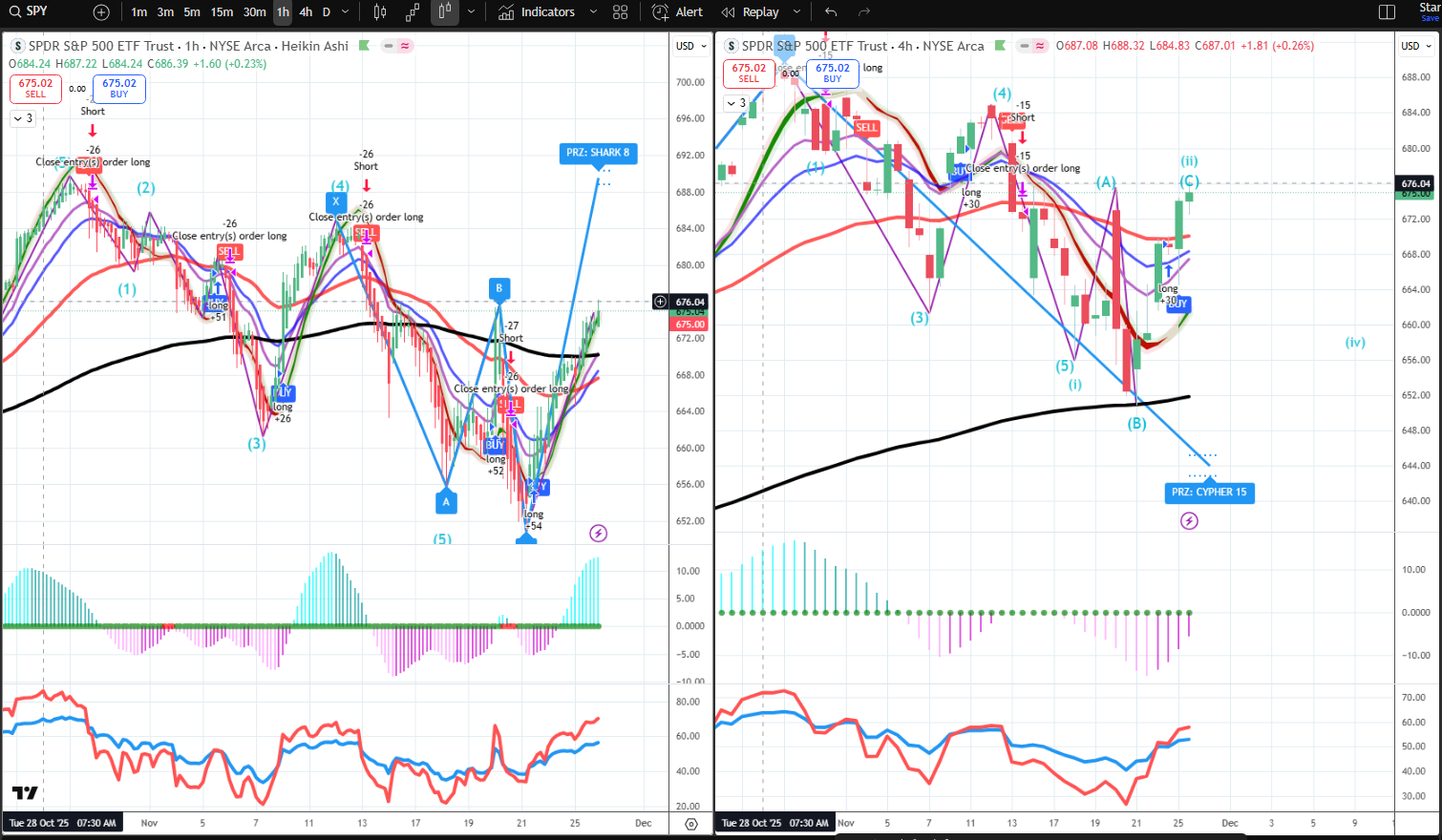The height and width of the screenshot is (840, 1442).
Task: Click the 675.02 BUY button on 1h chart
Action: (119, 89)
